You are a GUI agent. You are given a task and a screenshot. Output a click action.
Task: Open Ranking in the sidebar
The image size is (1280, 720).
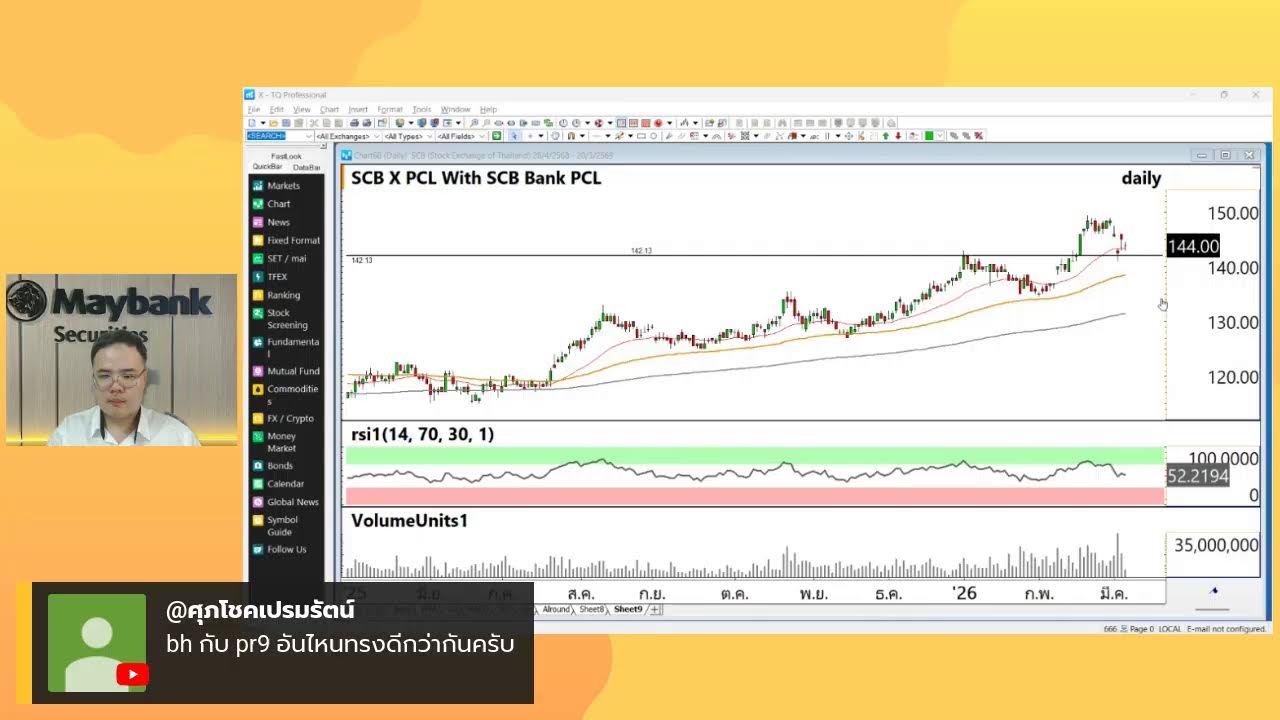pos(276,295)
